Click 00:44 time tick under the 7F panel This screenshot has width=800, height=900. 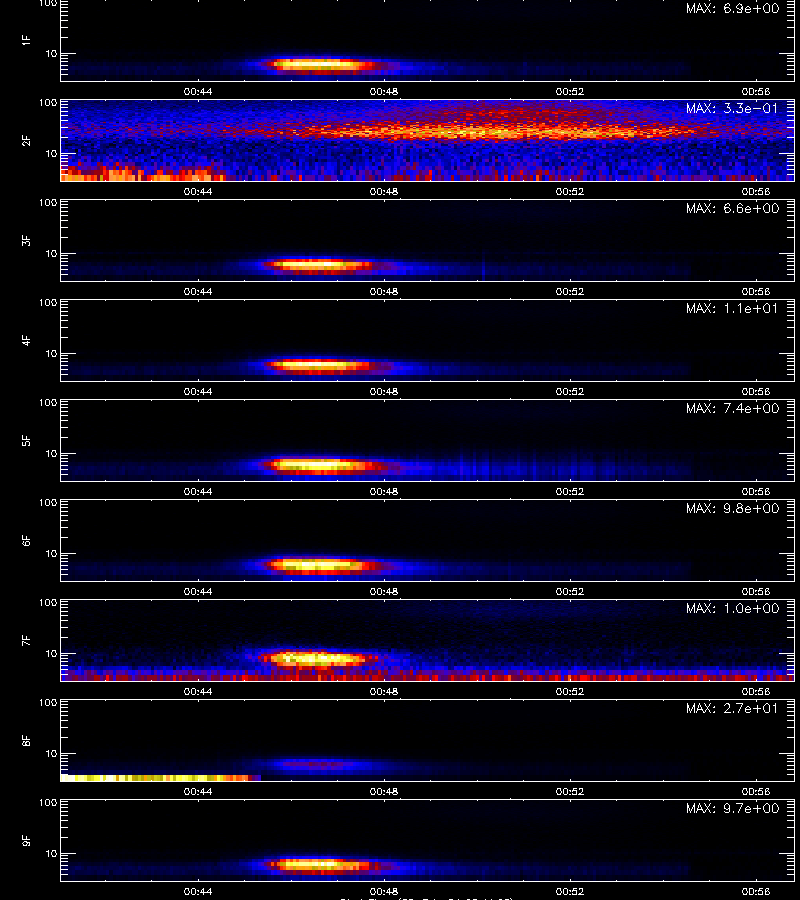tap(198, 692)
